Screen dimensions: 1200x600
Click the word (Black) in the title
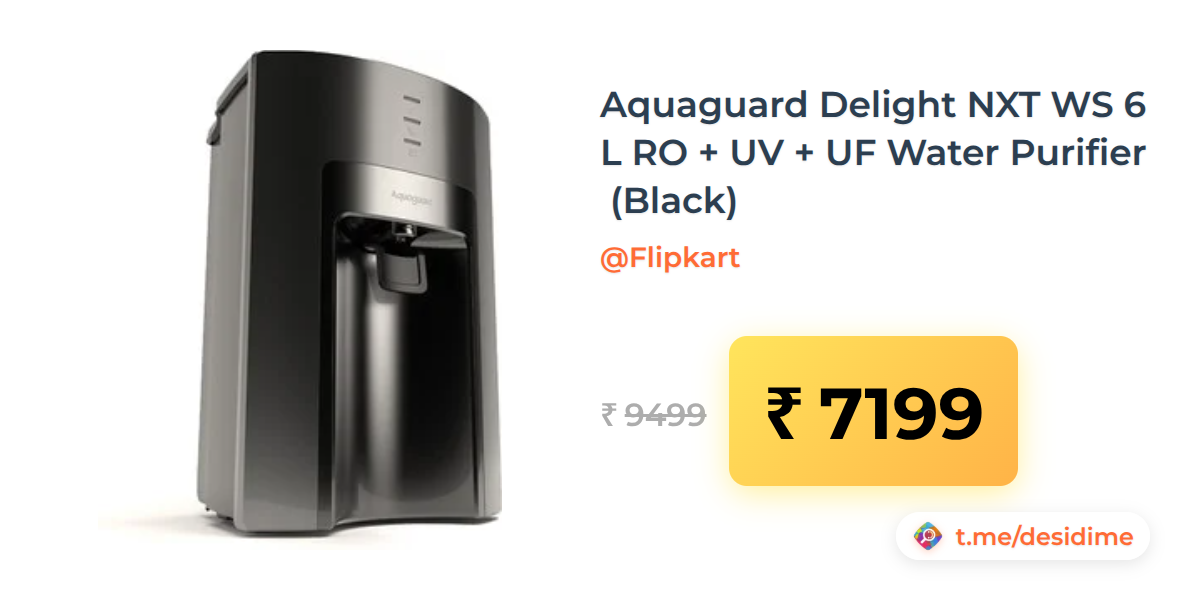pos(674,201)
